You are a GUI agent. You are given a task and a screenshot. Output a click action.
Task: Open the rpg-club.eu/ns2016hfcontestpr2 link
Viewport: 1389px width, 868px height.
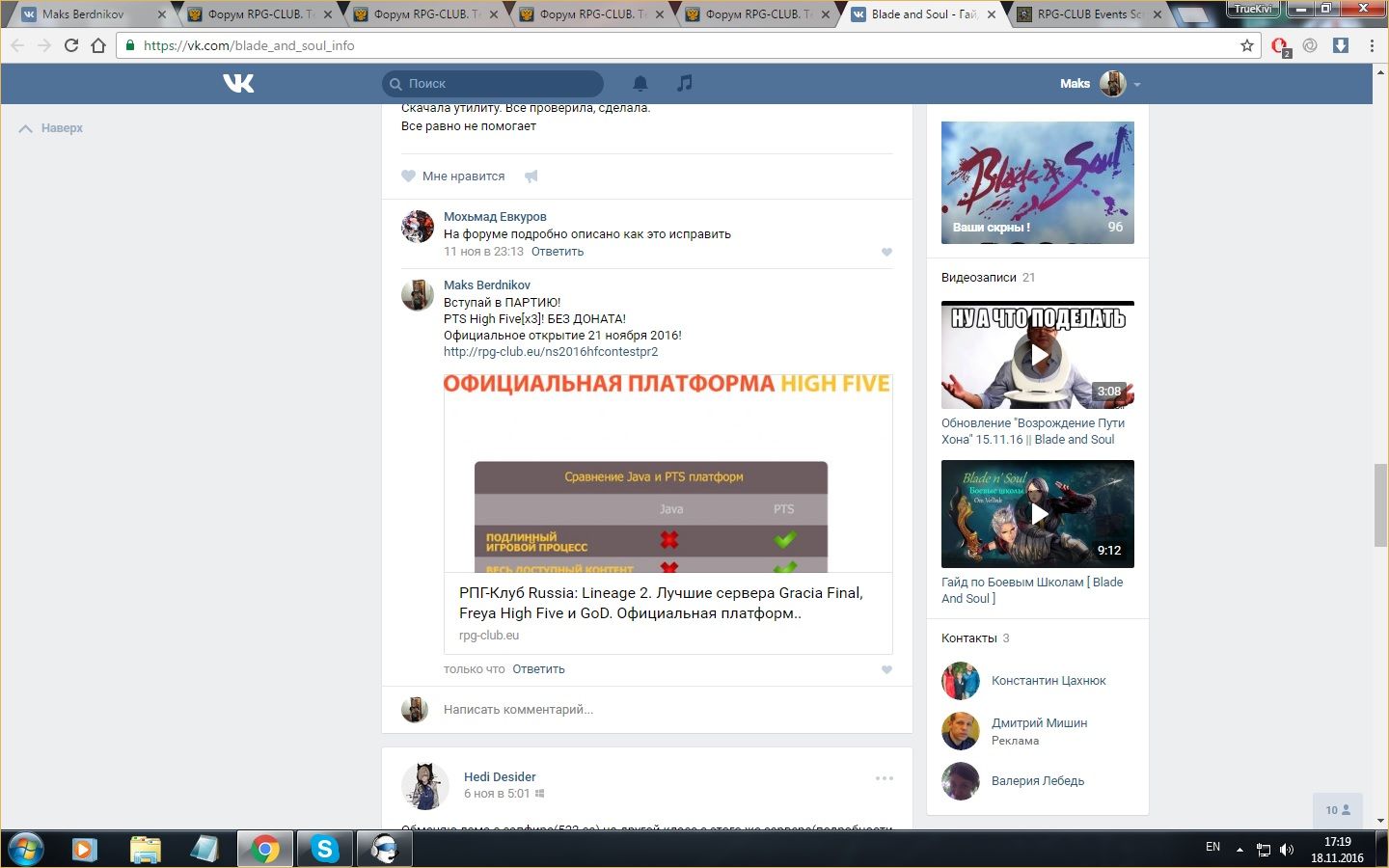coord(551,352)
